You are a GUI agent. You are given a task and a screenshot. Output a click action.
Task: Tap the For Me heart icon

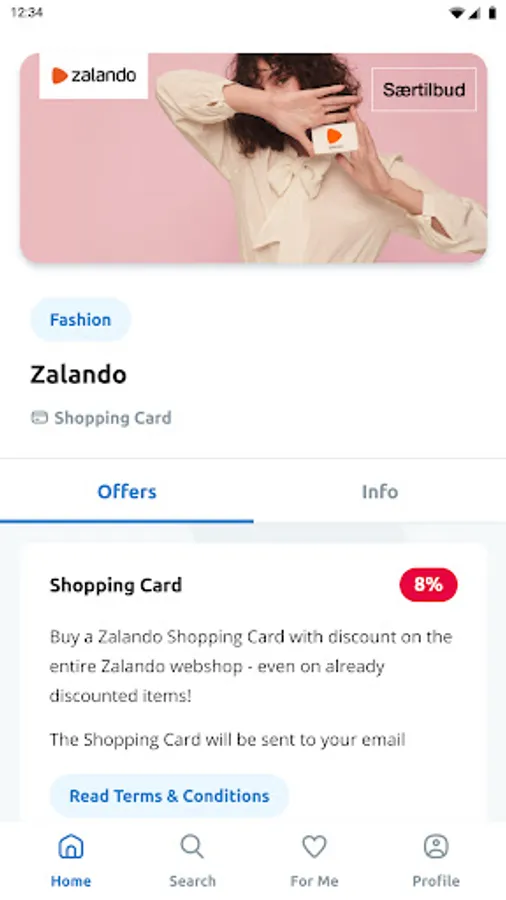point(314,847)
